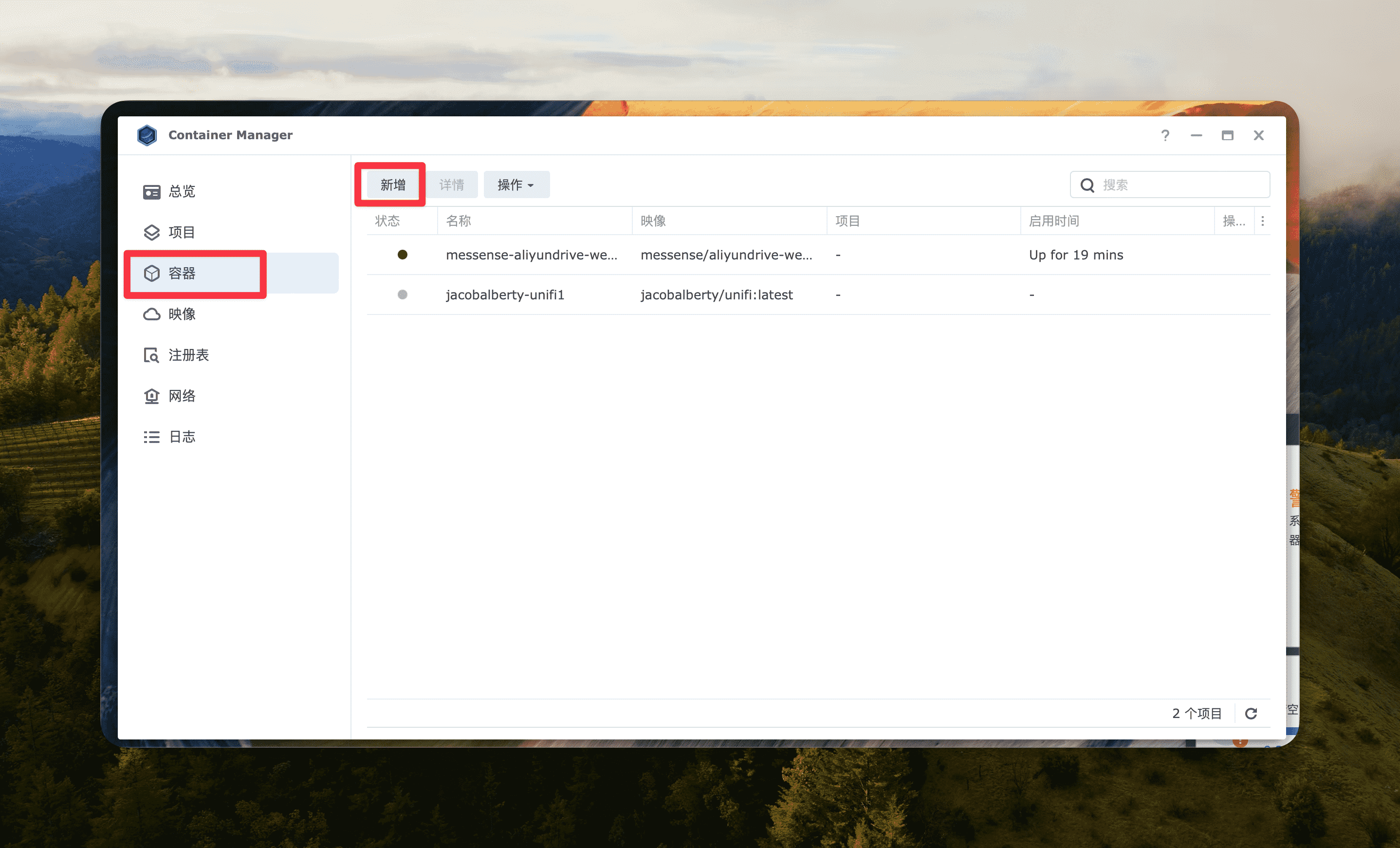The image size is (1400, 848).
Task: Click the Overview (总览) sidebar icon
Action: [151, 191]
